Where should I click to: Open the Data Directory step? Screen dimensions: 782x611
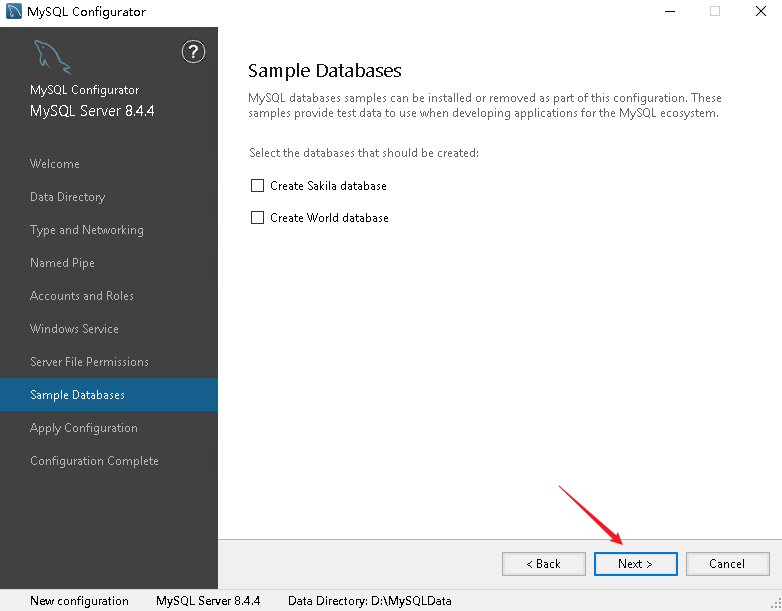[67, 197]
